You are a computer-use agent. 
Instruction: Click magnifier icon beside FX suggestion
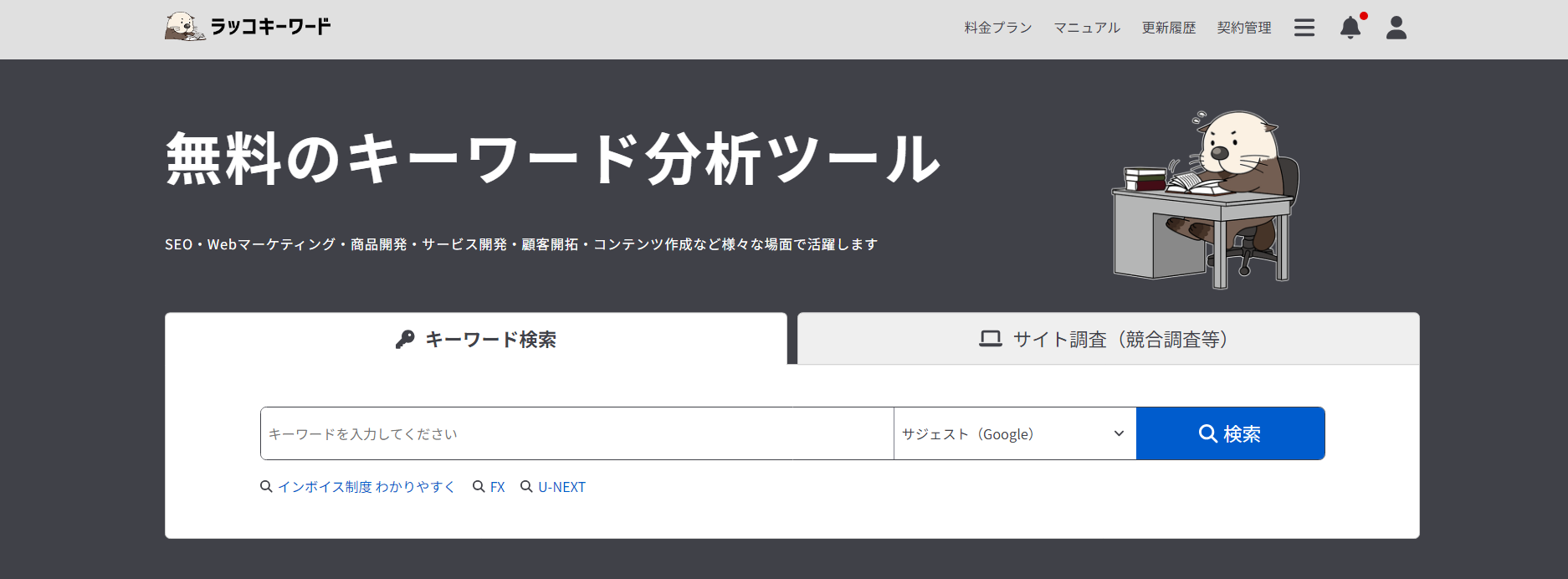[x=479, y=487]
